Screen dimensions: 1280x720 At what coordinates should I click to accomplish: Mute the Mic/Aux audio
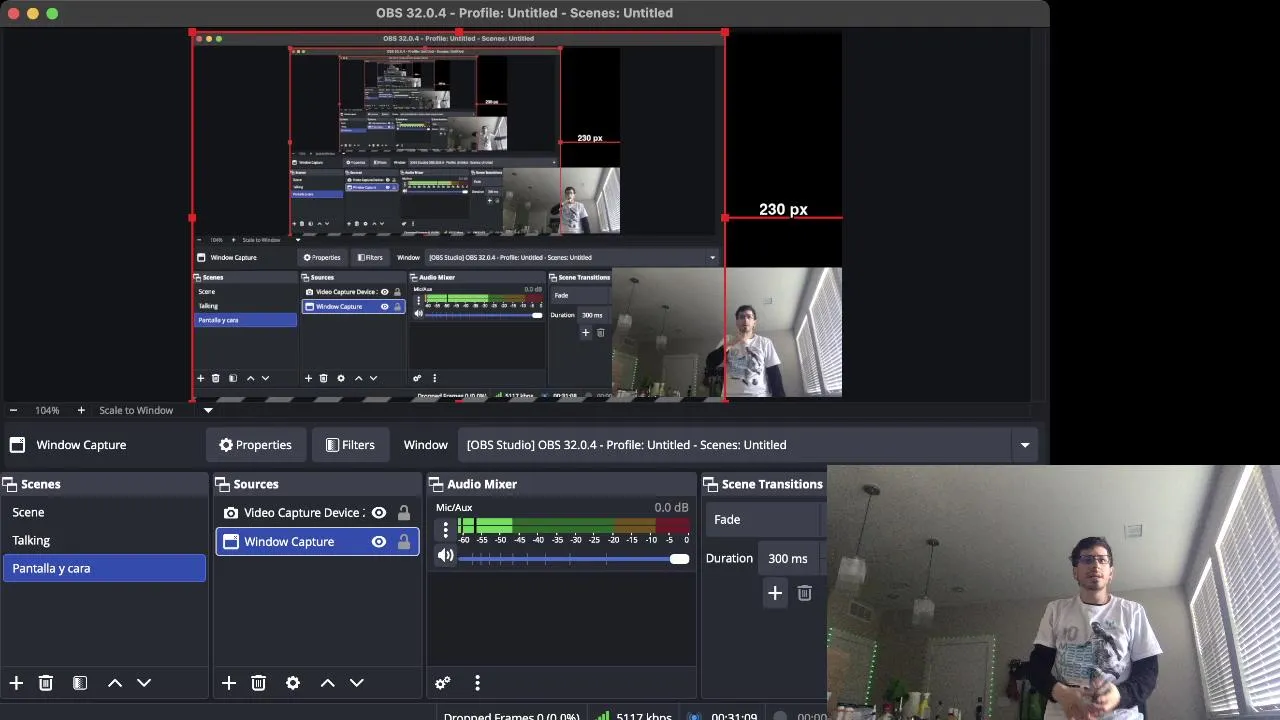pos(446,557)
